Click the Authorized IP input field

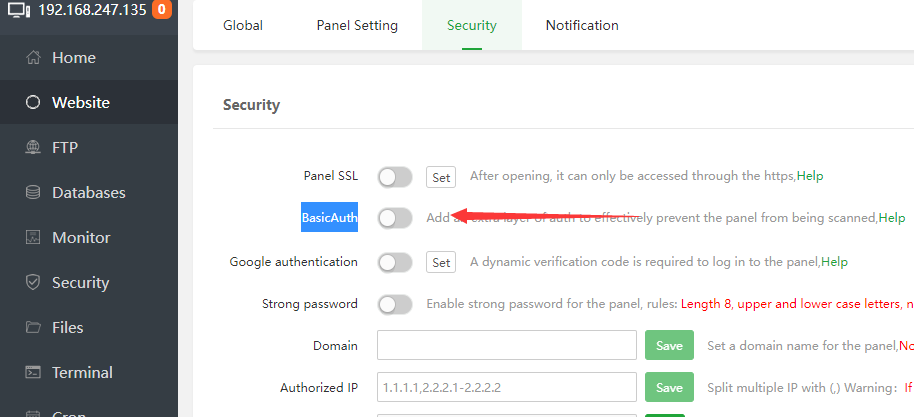click(506, 387)
